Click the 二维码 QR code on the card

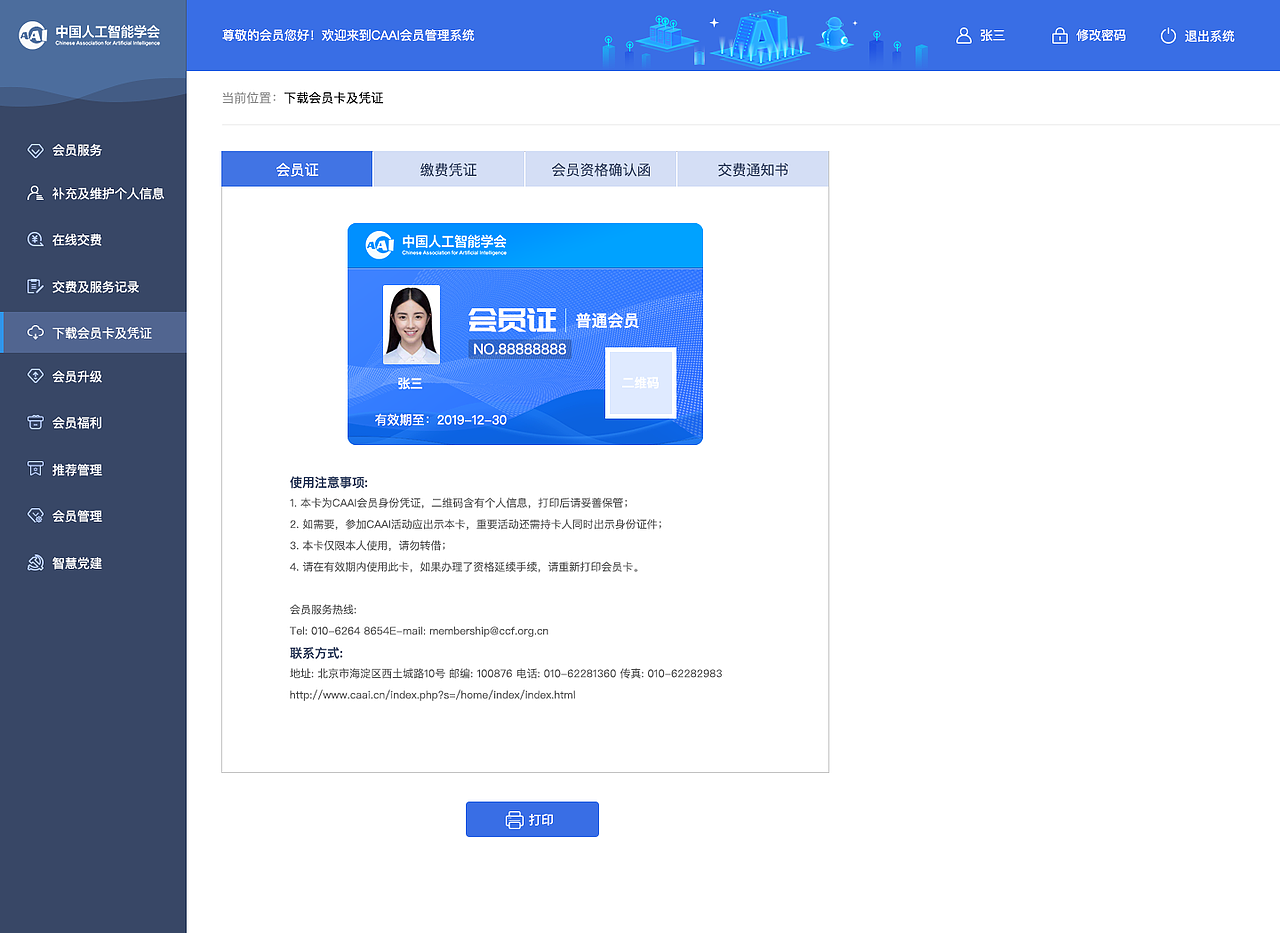(640, 383)
